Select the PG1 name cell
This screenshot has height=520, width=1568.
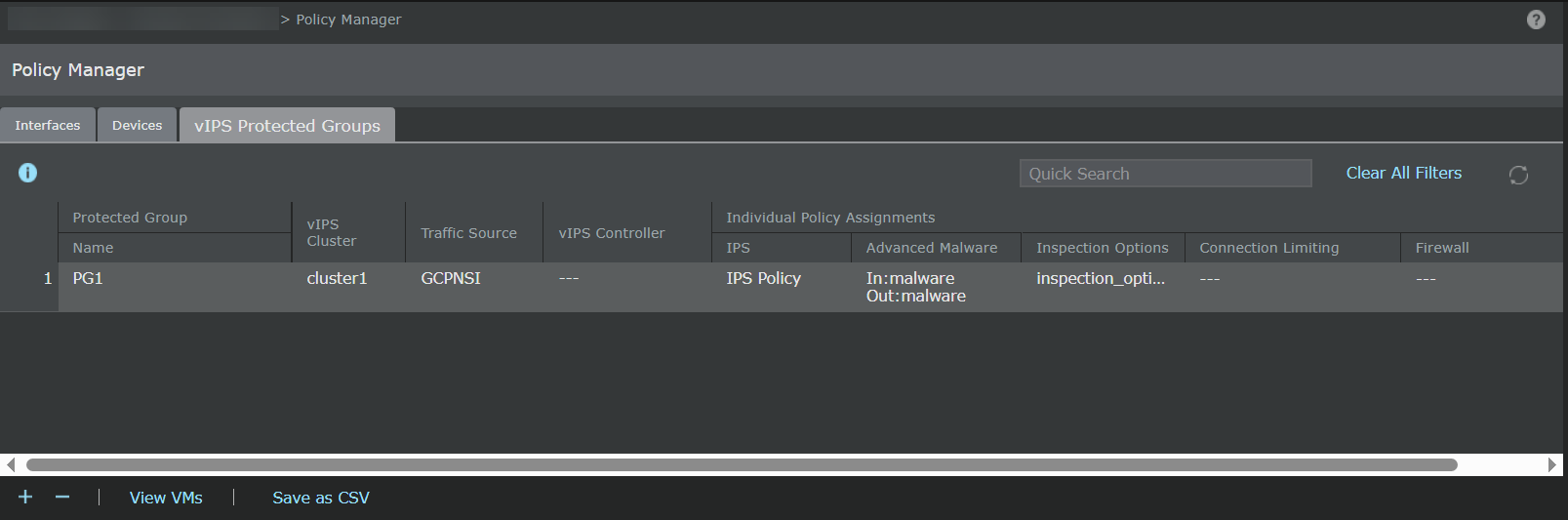[175, 287]
